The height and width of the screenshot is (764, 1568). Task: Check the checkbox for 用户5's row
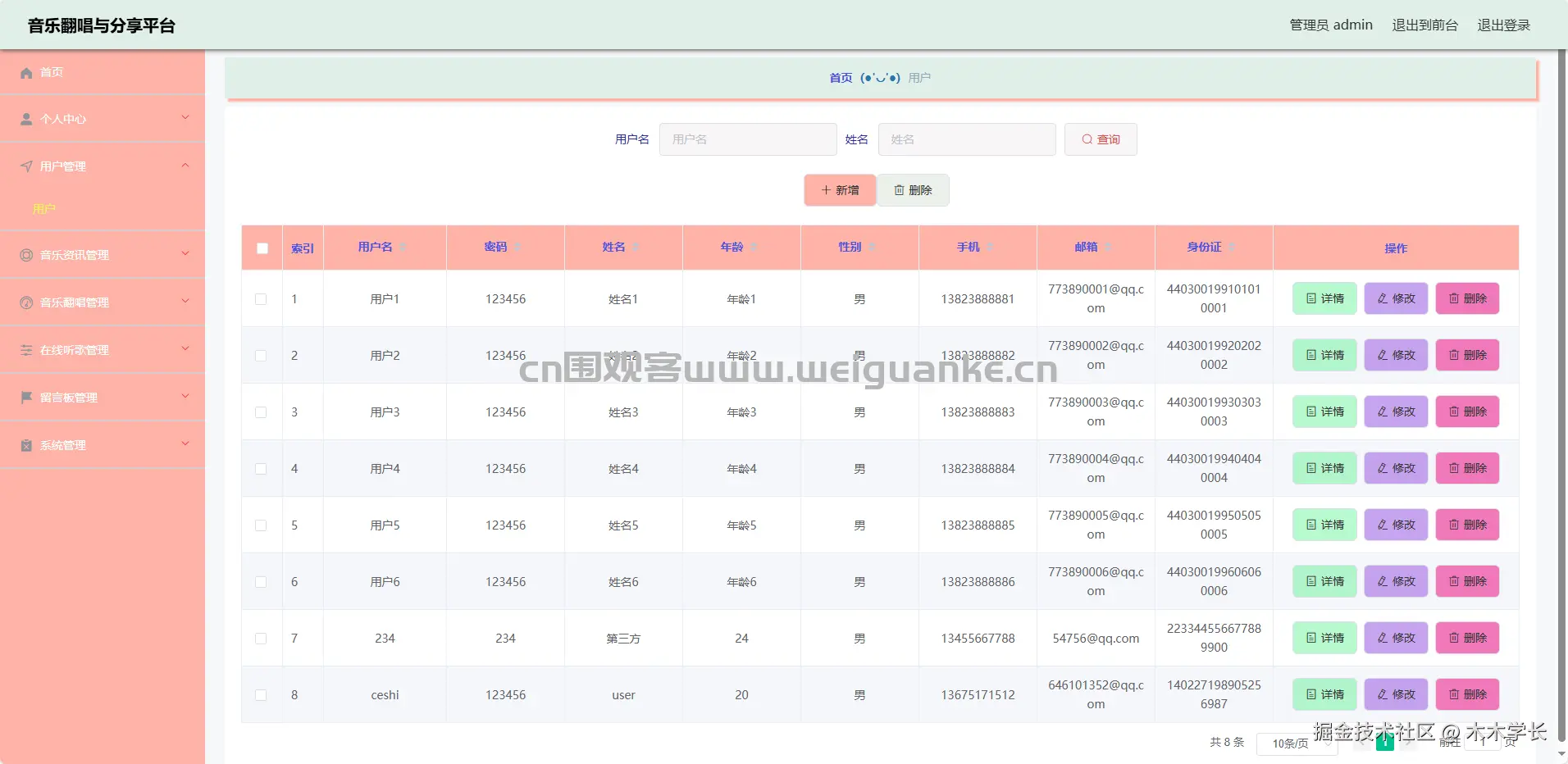(261, 525)
